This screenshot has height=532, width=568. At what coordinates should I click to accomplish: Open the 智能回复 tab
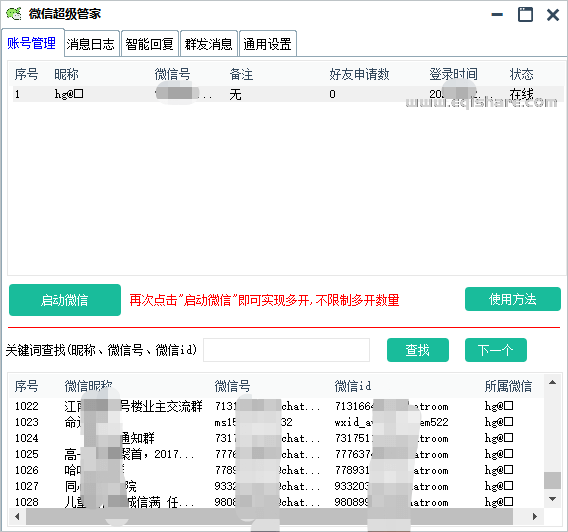click(x=149, y=44)
